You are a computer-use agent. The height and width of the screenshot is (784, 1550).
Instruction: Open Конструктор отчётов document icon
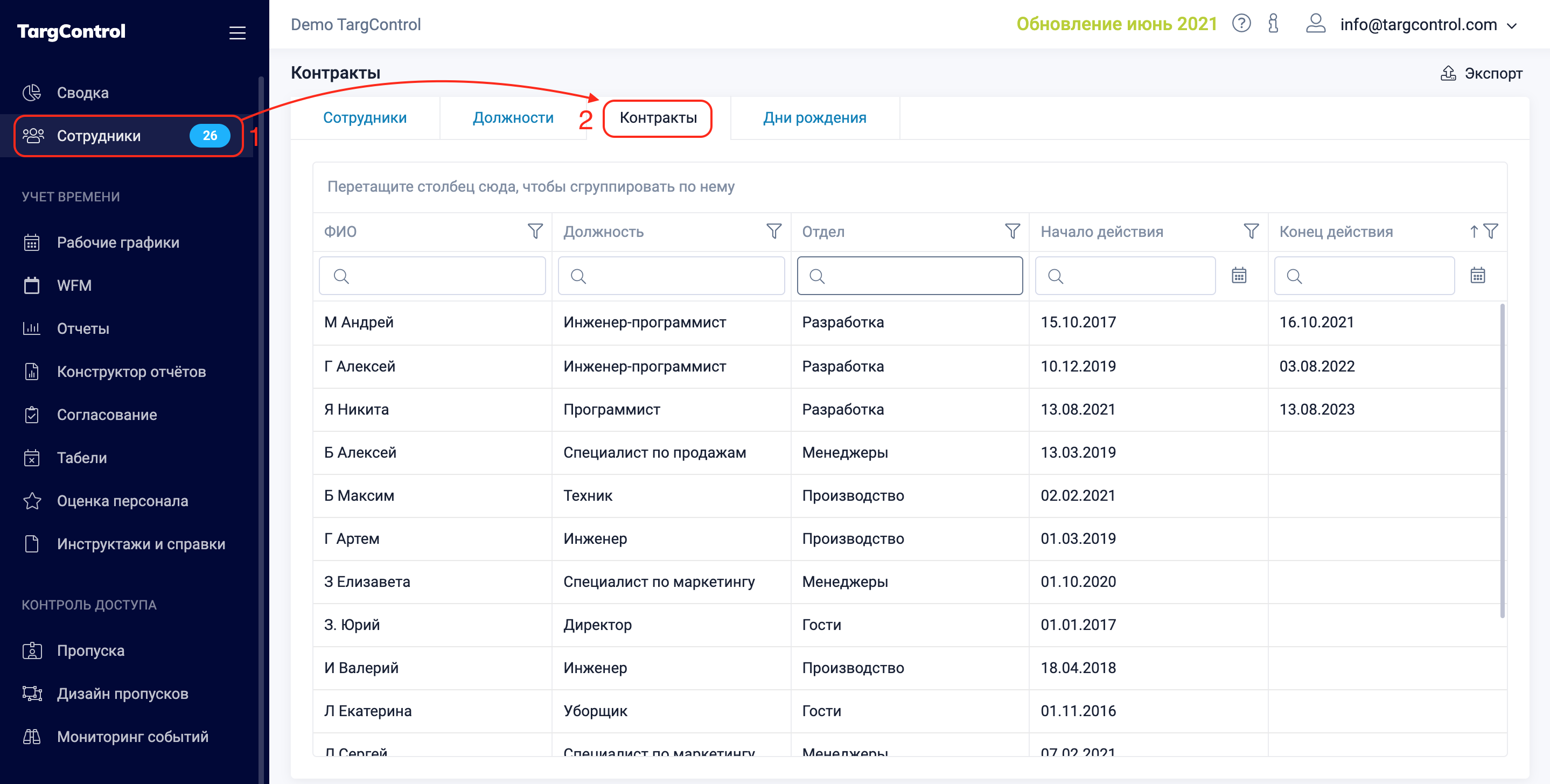pyautogui.click(x=32, y=372)
